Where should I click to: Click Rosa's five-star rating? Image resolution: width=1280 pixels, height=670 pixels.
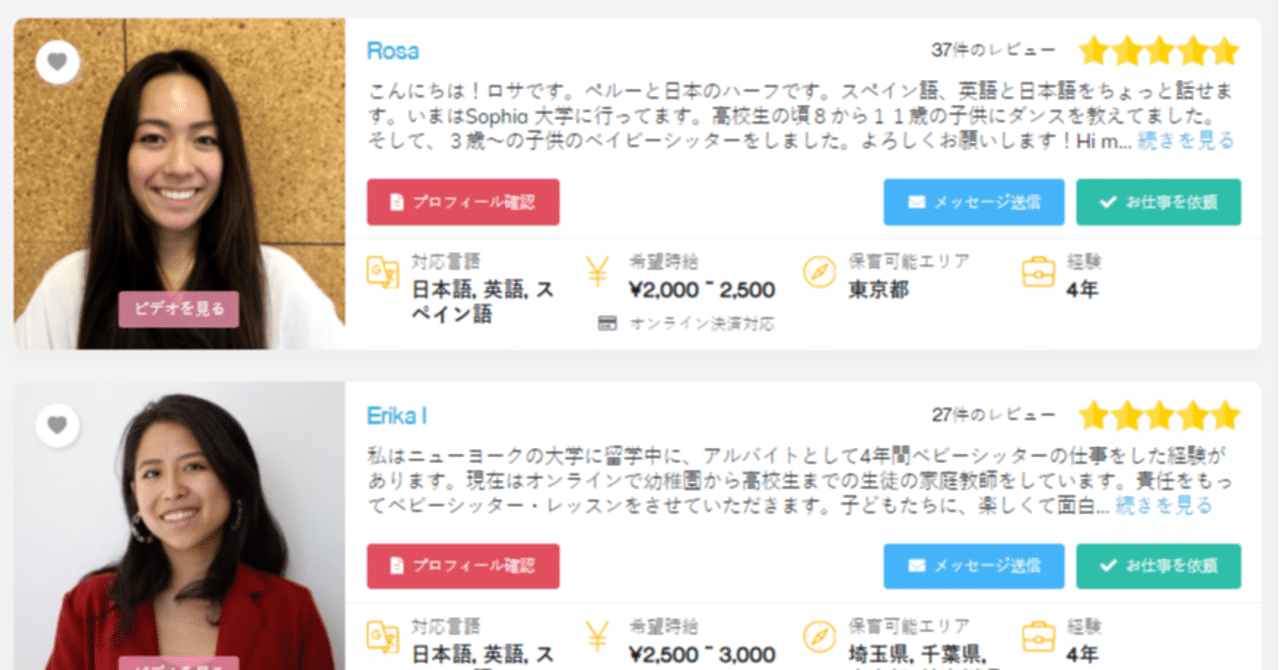(1159, 51)
